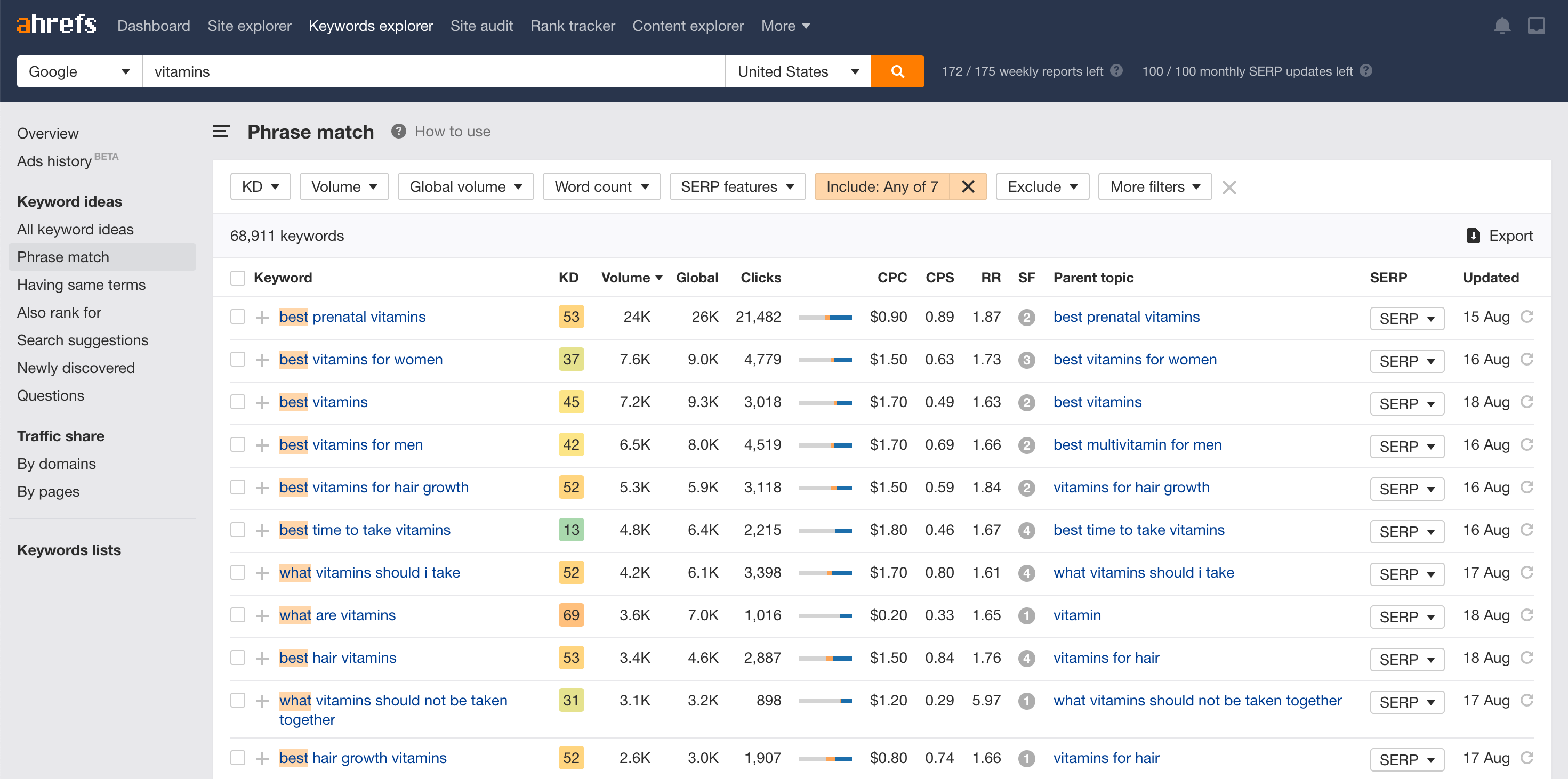1568x779 pixels.
Task: Go to Site explorer in top navigation
Action: 249,26
